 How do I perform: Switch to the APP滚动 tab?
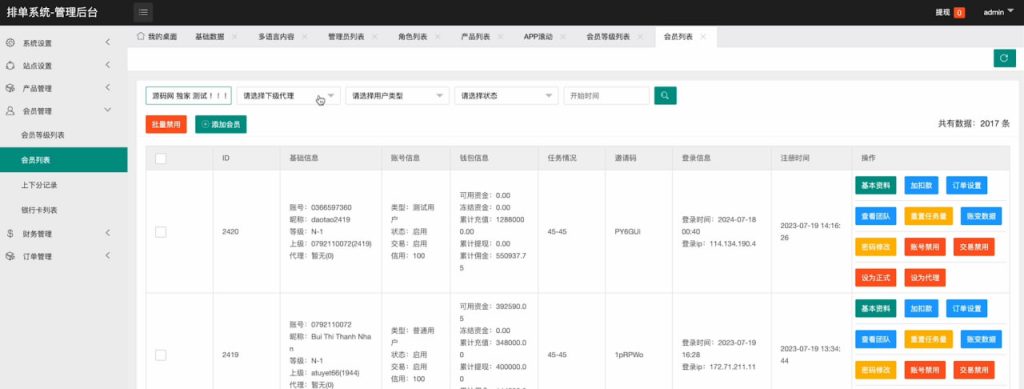point(538,37)
